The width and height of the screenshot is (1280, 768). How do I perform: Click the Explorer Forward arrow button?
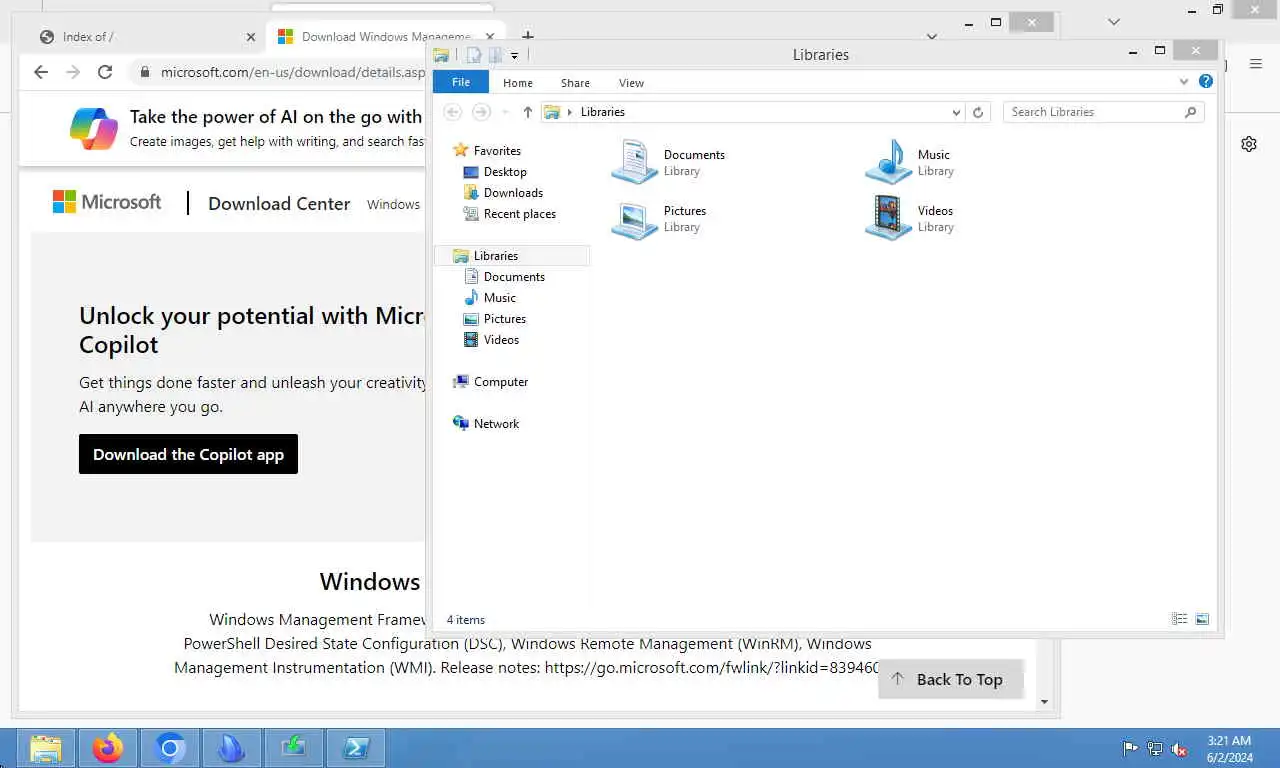481,112
